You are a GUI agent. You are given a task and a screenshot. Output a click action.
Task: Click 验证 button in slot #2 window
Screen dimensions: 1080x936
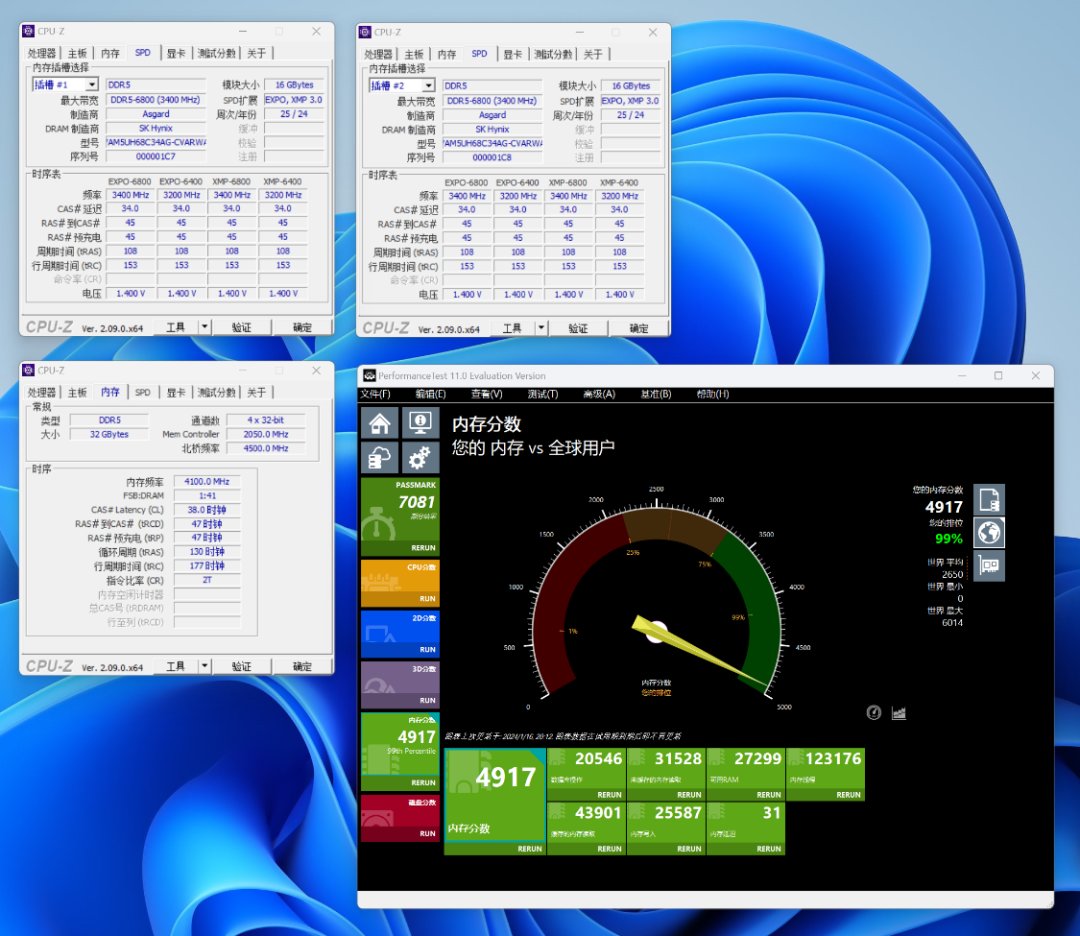[x=577, y=328]
